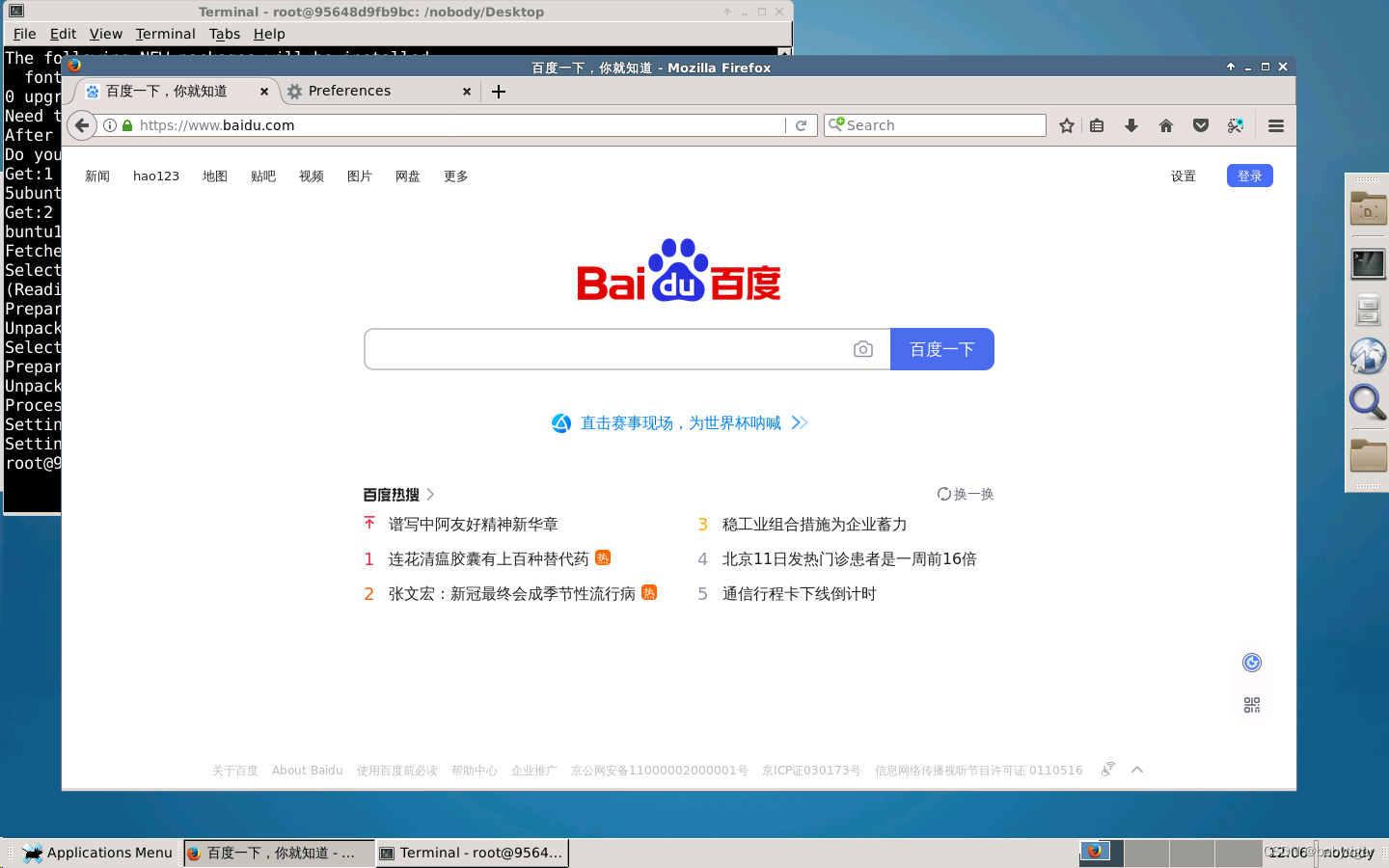This screenshot has width=1389, height=868.
Task: Open home folder icon in side panel
Action: point(1368,208)
